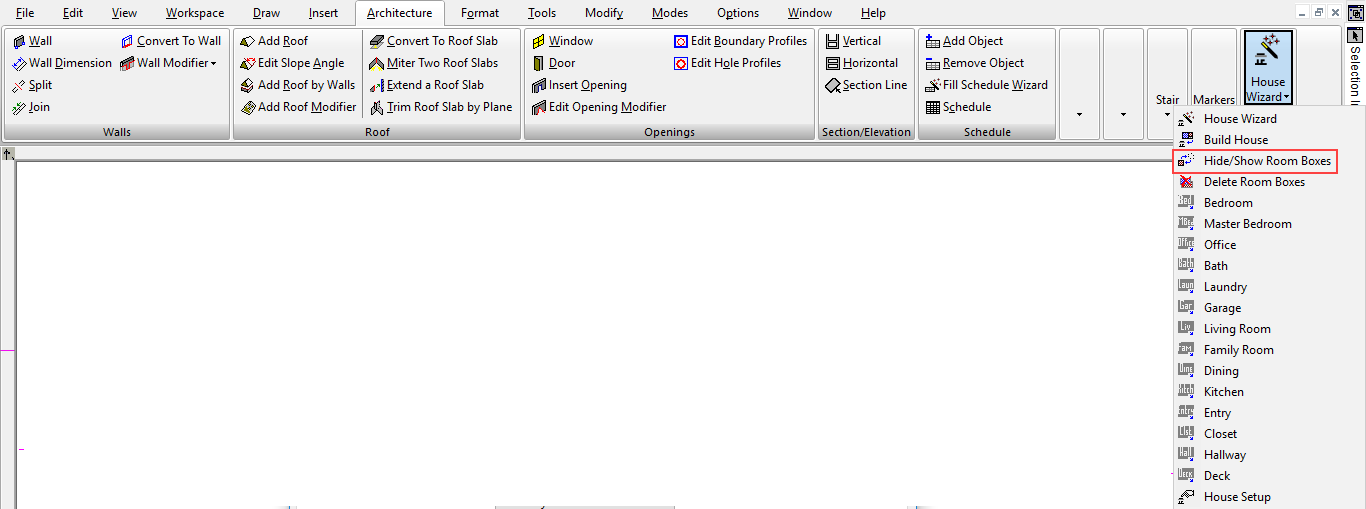The height and width of the screenshot is (509, 1366).
Task: Open the Modify tab
Action: (604, 13)
